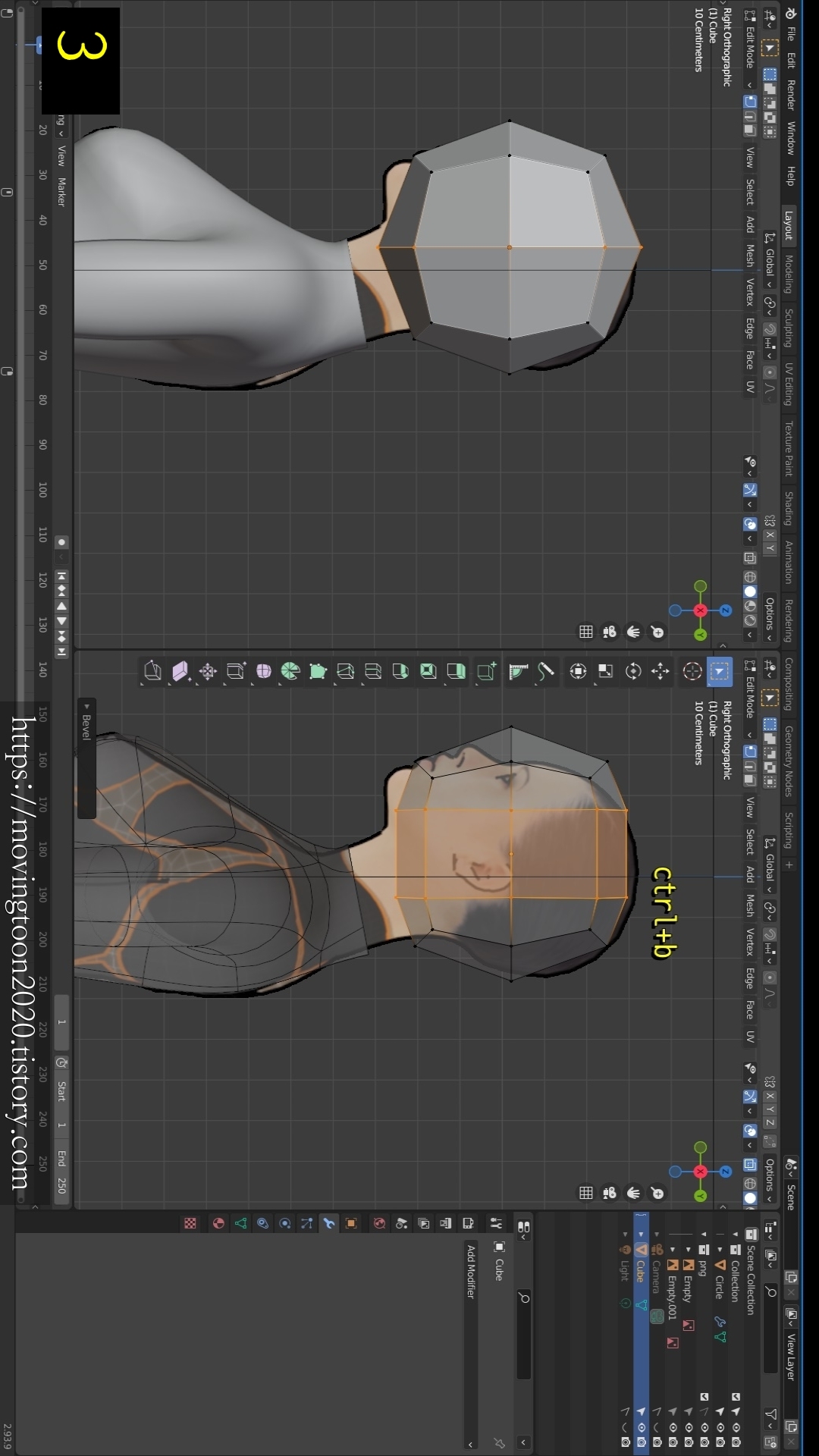The image size is (819, 1456).
Task: Open the Render properties tab
Action: tap(468, 1223)
